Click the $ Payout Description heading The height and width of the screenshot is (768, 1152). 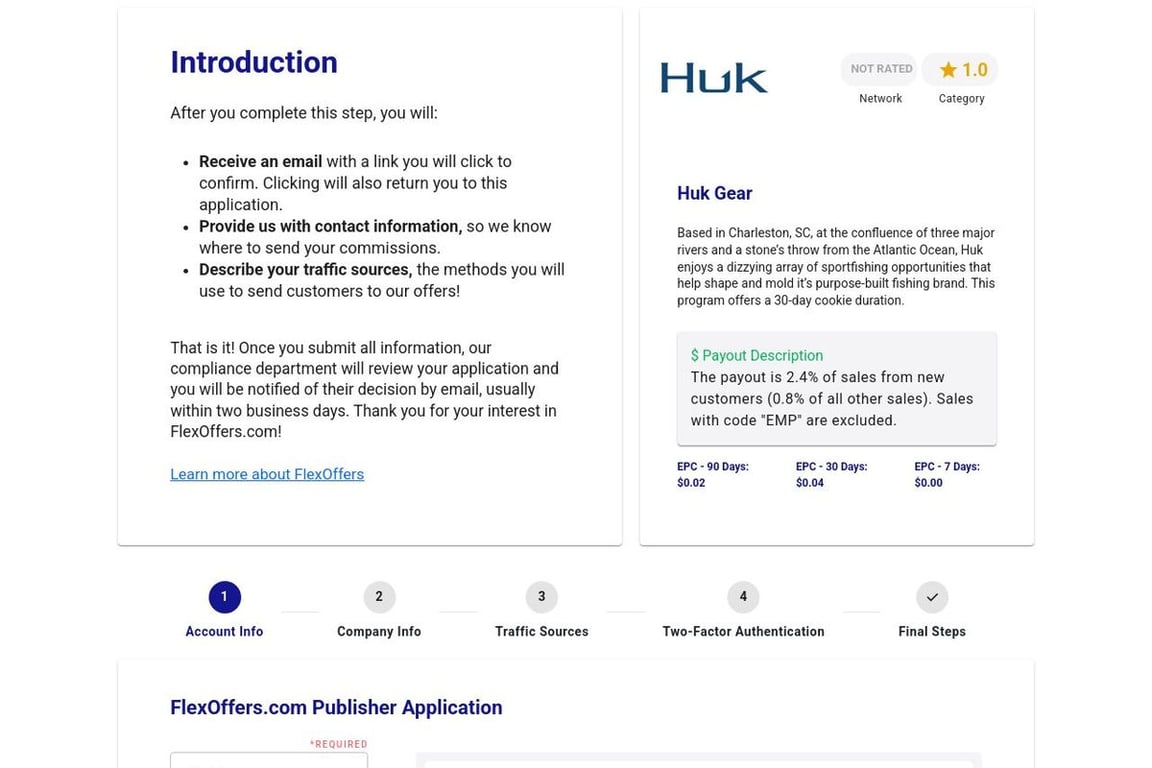[757, 356]
